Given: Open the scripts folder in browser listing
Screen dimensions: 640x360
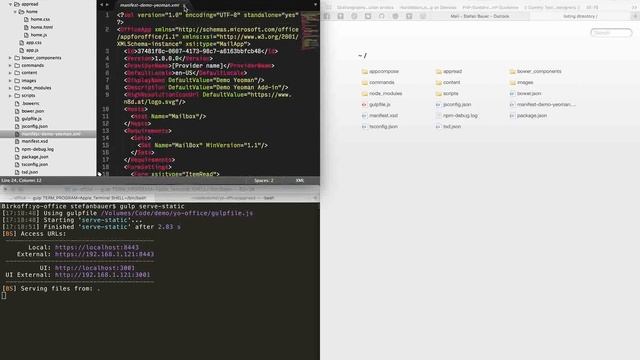Looking at the screenshot, I should (x=447, y=93).
